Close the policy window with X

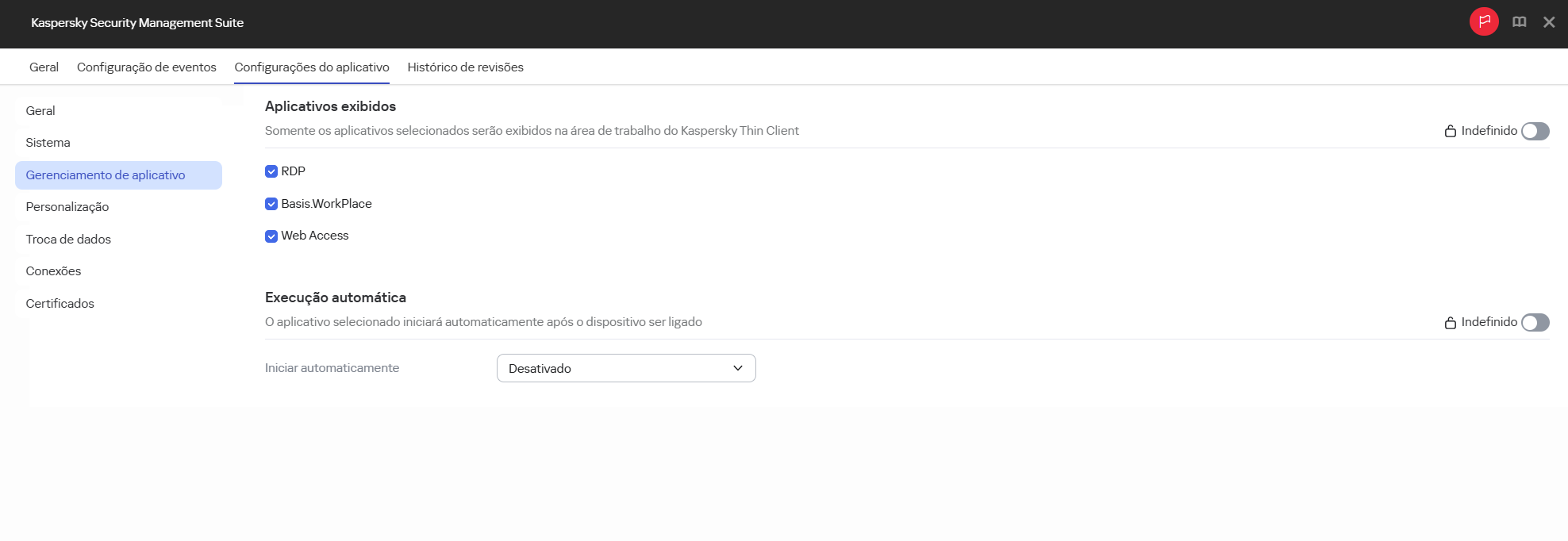(x=1549, y=22)
